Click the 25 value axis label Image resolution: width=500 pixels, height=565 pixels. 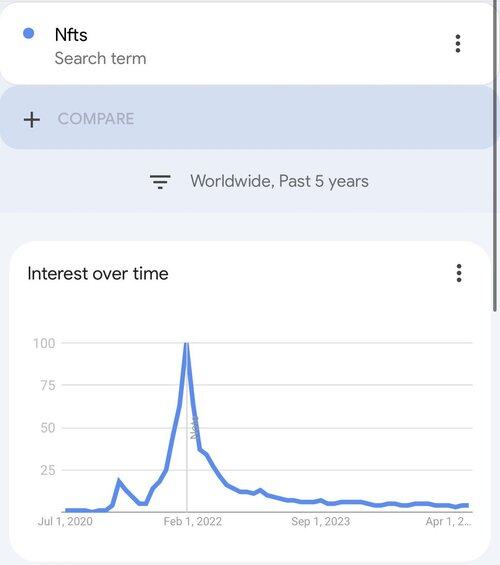click(48, 470)
